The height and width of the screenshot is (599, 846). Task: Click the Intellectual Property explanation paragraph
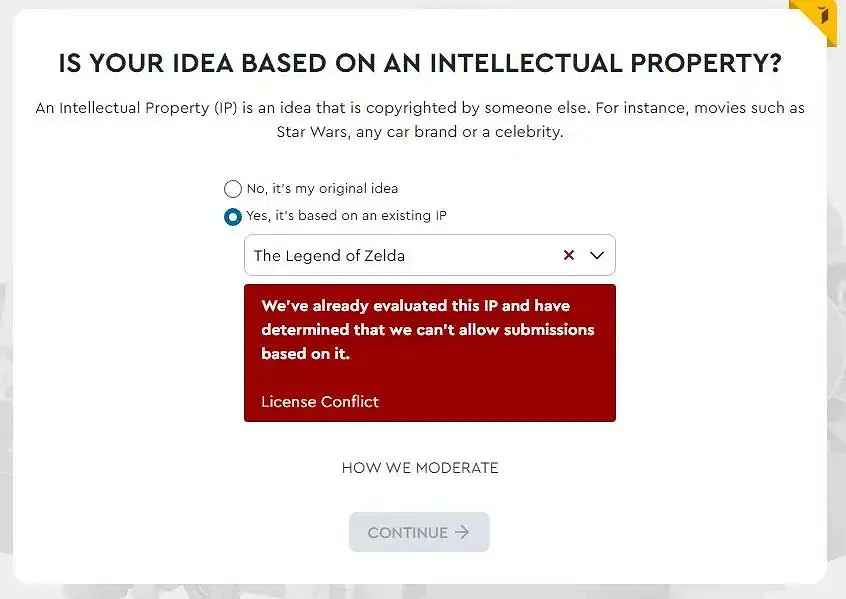pos(420,120)
